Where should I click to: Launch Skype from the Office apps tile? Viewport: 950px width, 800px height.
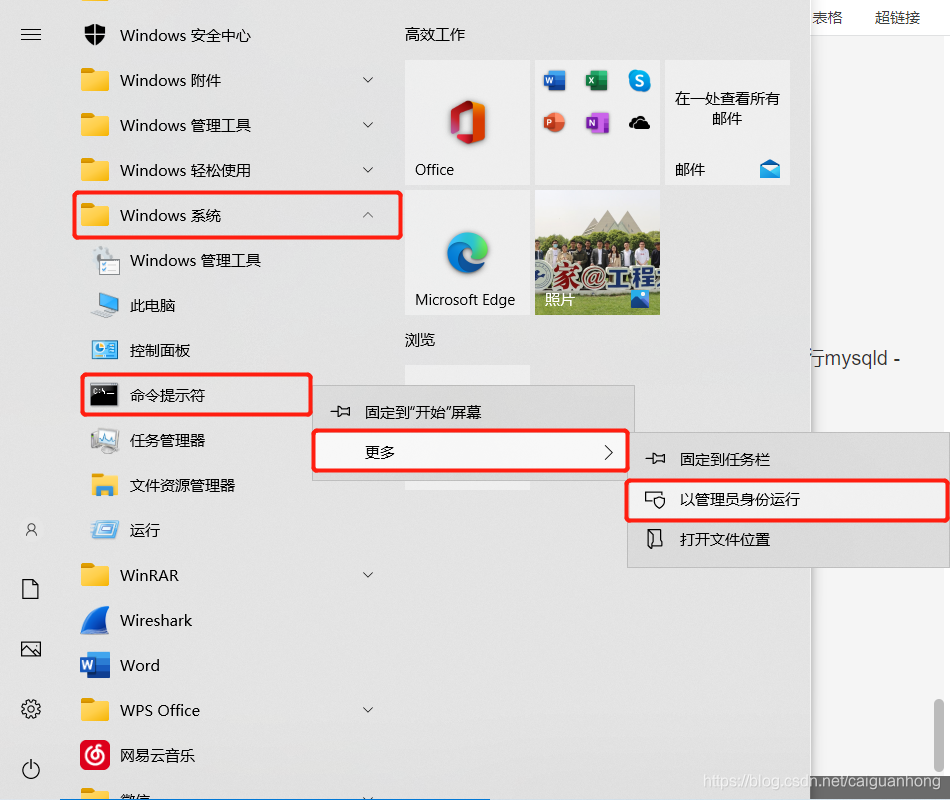[x=639, y=81]
